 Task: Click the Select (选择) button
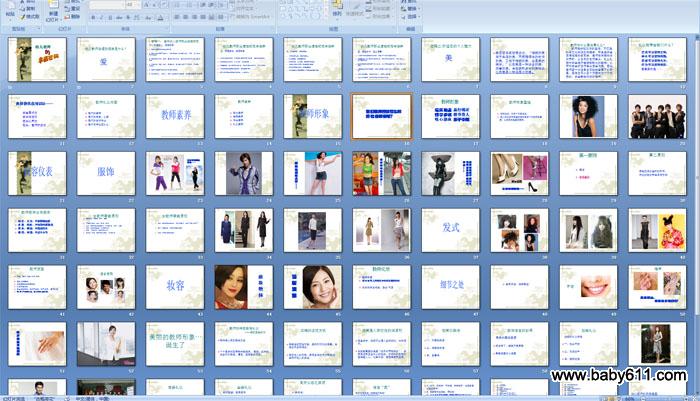pyautogui.click(x=410, y=17)
